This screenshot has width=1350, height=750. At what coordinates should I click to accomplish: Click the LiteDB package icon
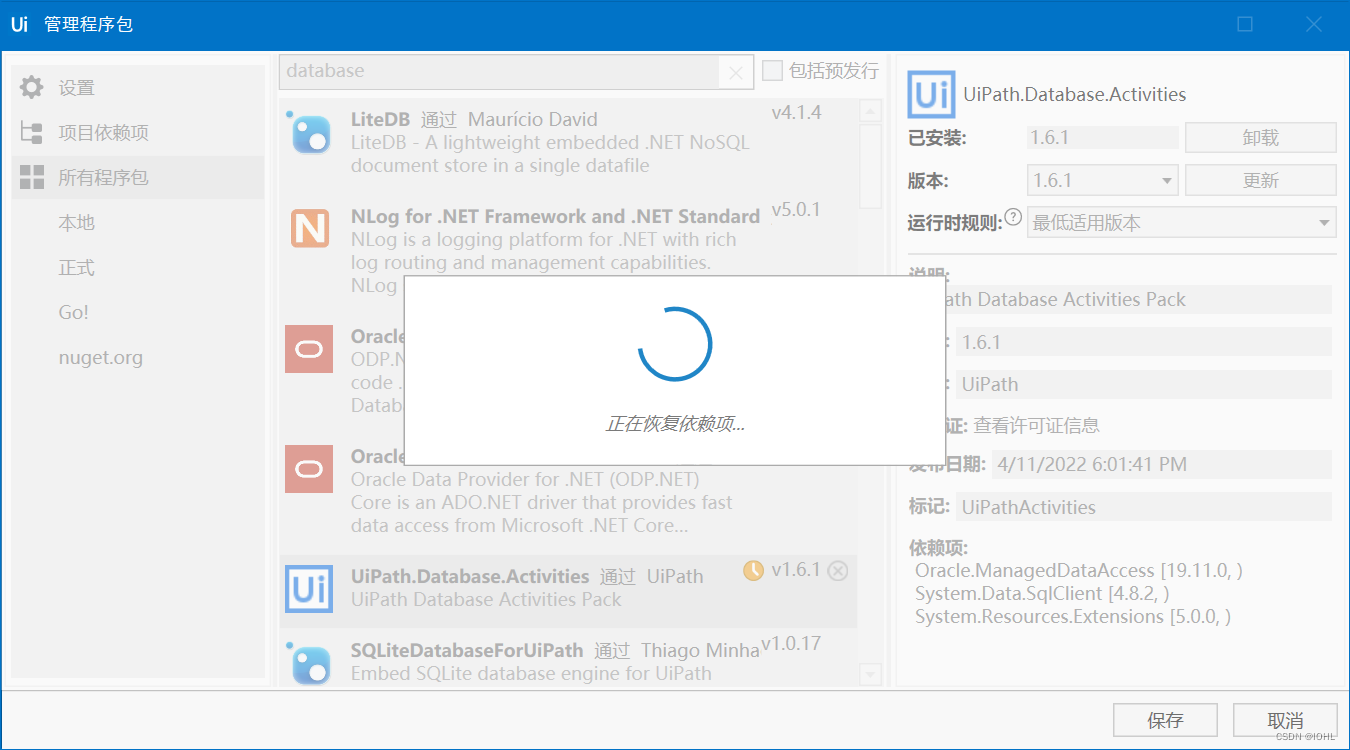click(310, 133)
